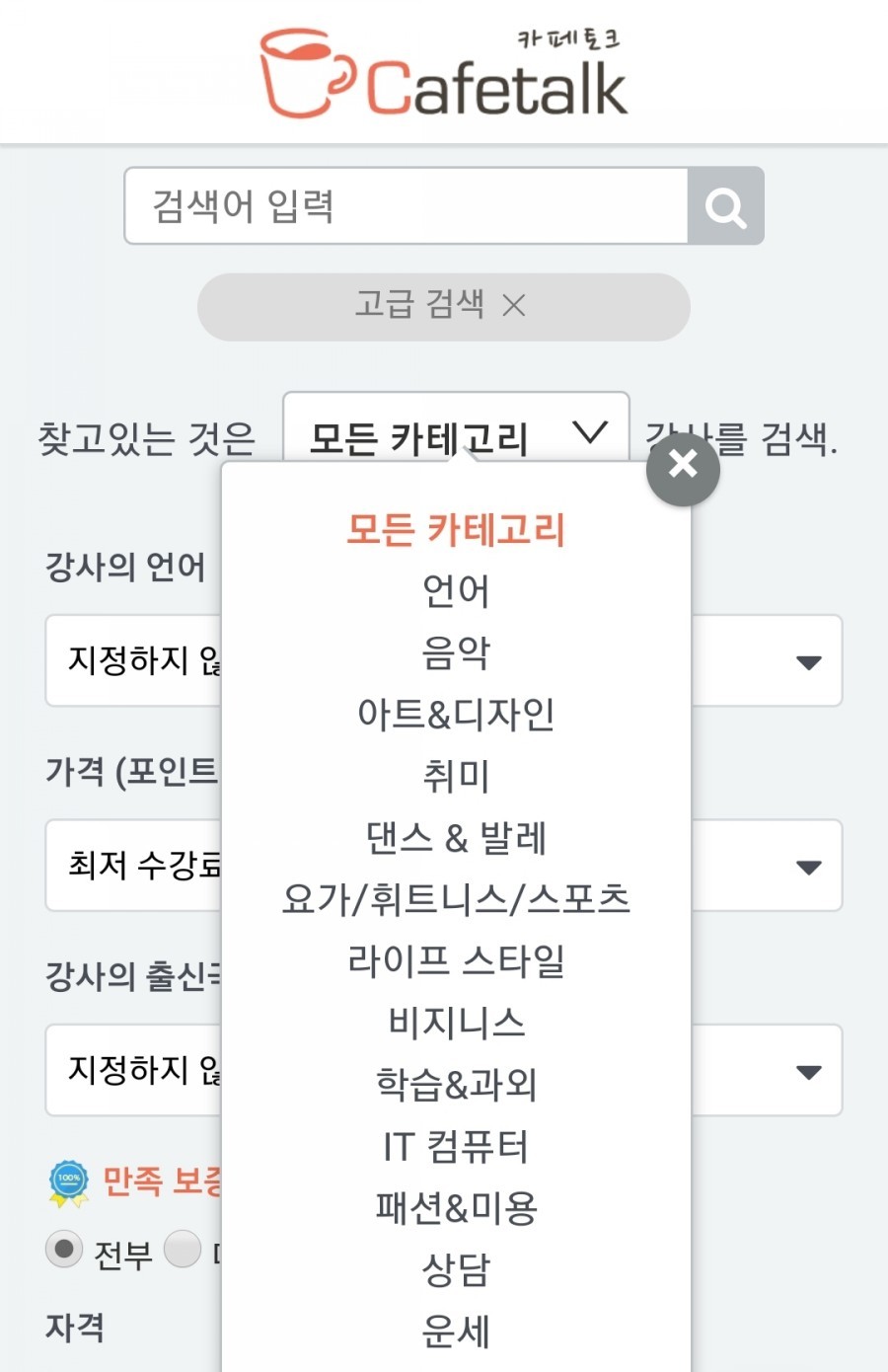
Task: Open the 강사의 출신국 dropdown
Action: point(809,1070)
